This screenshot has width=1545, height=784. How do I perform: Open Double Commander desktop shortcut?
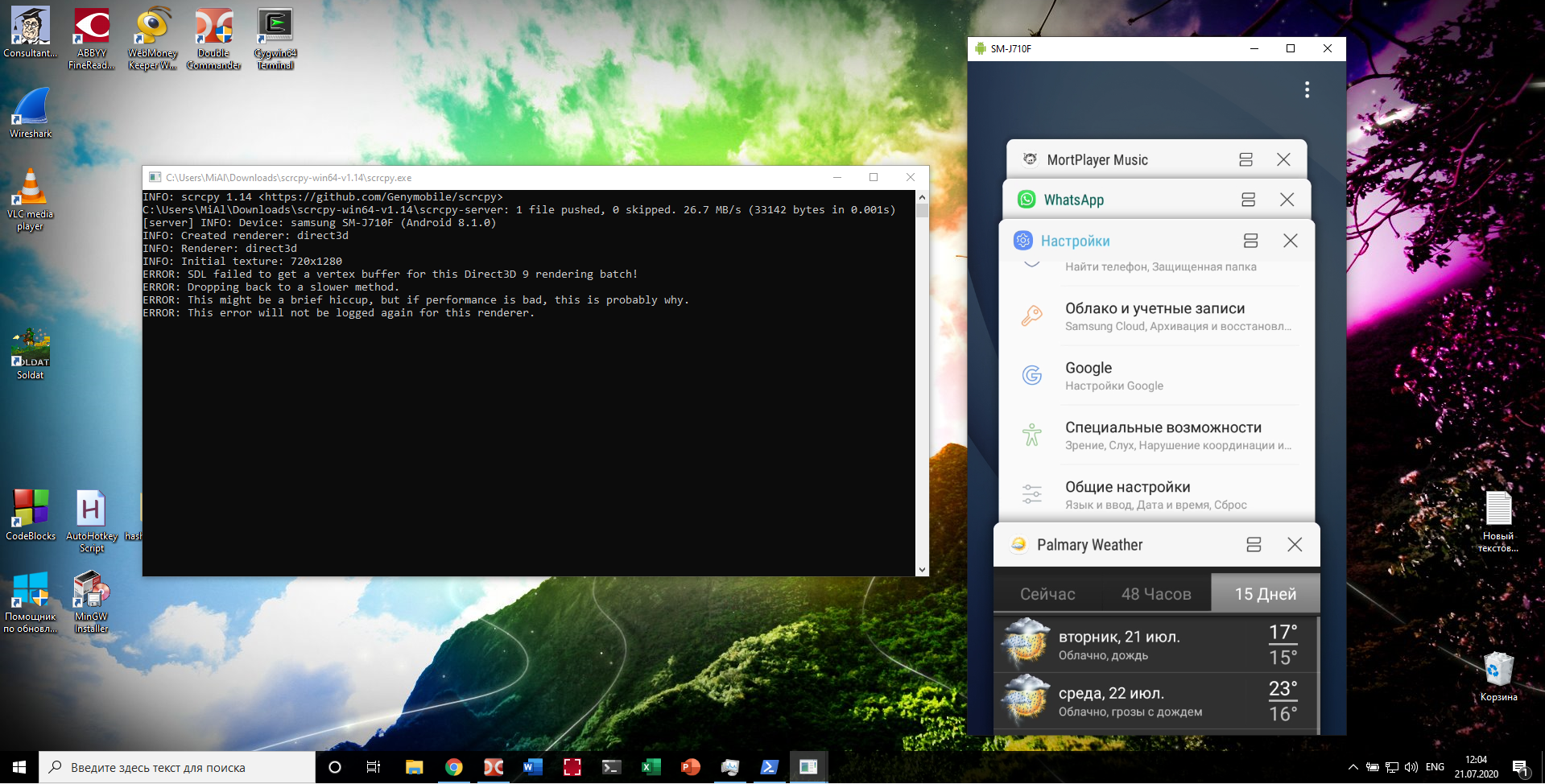tap(213, 38)
